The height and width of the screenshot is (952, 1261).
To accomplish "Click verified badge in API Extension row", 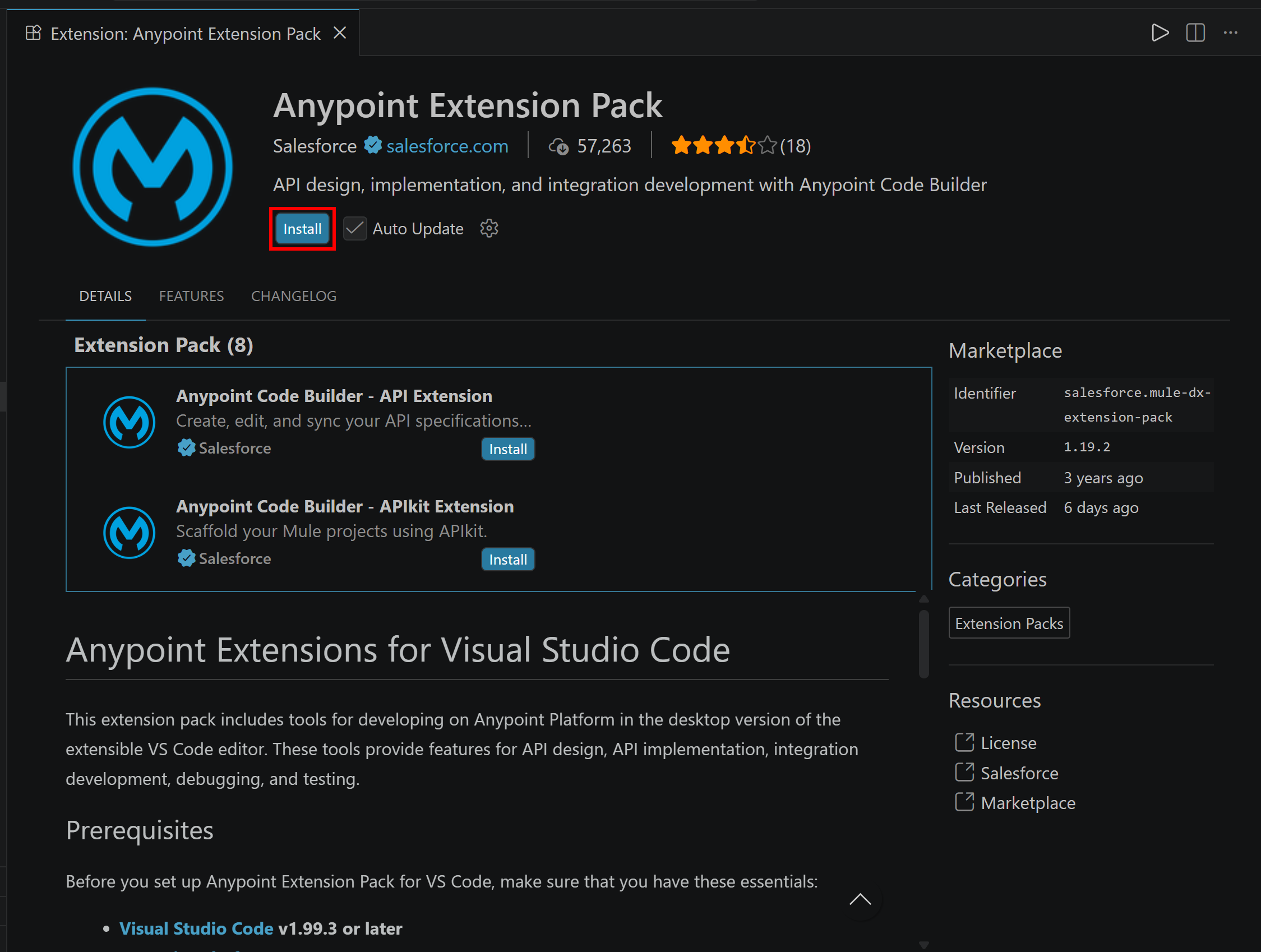I will (186, 448).
